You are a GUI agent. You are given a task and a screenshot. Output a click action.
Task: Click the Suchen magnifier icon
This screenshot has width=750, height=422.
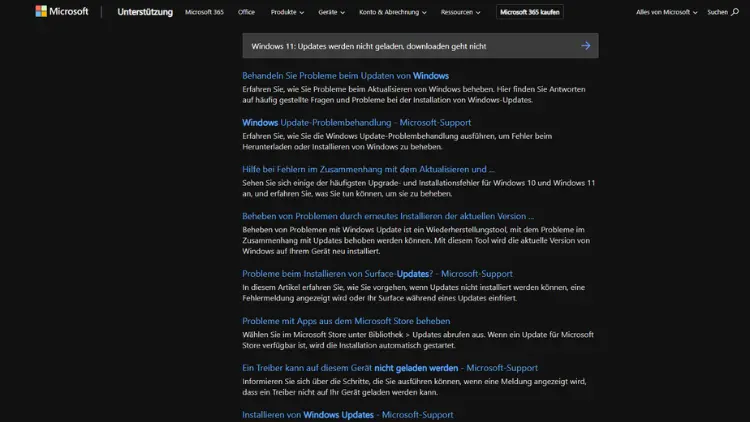(735, 12)
